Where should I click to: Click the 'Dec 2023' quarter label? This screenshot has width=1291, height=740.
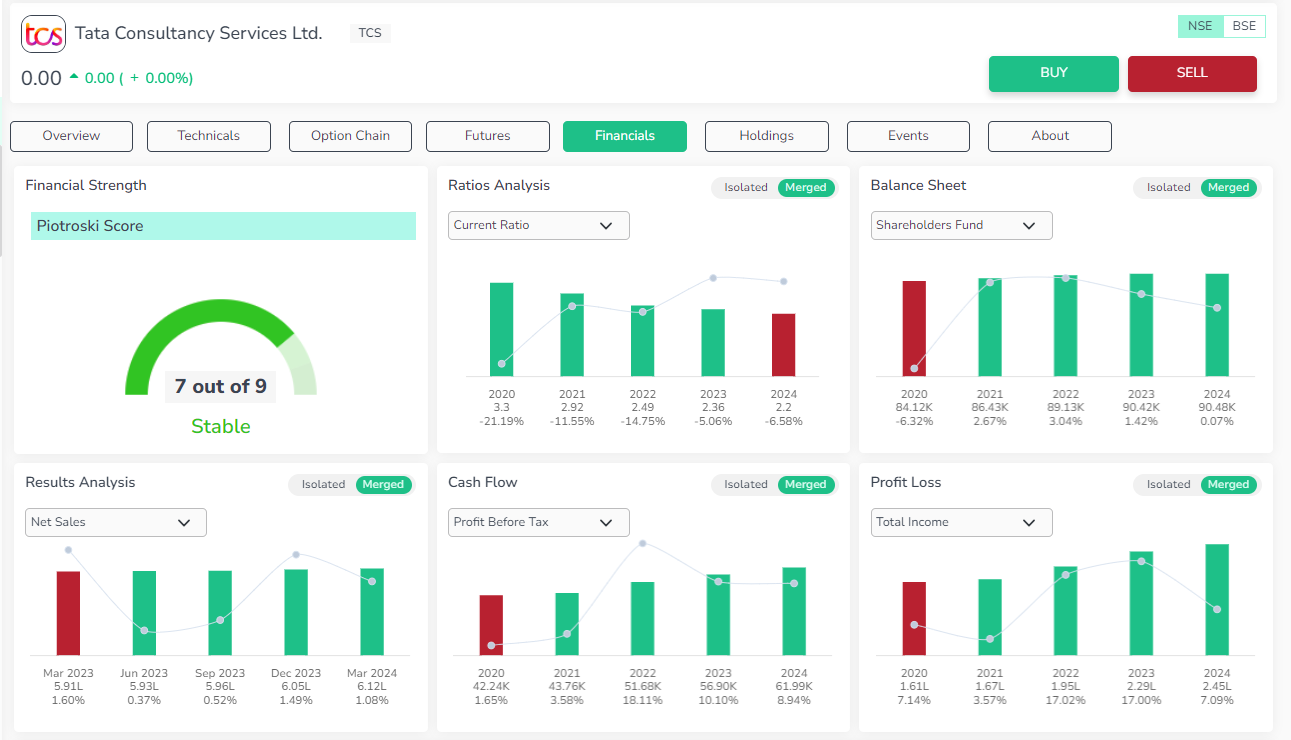click(296, 674)
